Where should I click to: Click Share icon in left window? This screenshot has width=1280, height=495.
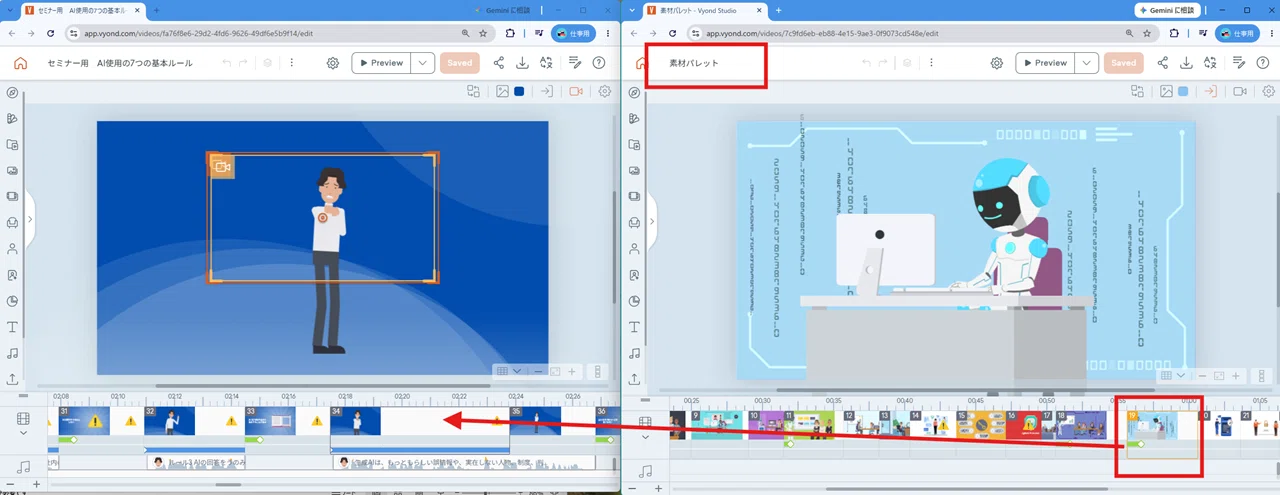[x=498, y=63]
